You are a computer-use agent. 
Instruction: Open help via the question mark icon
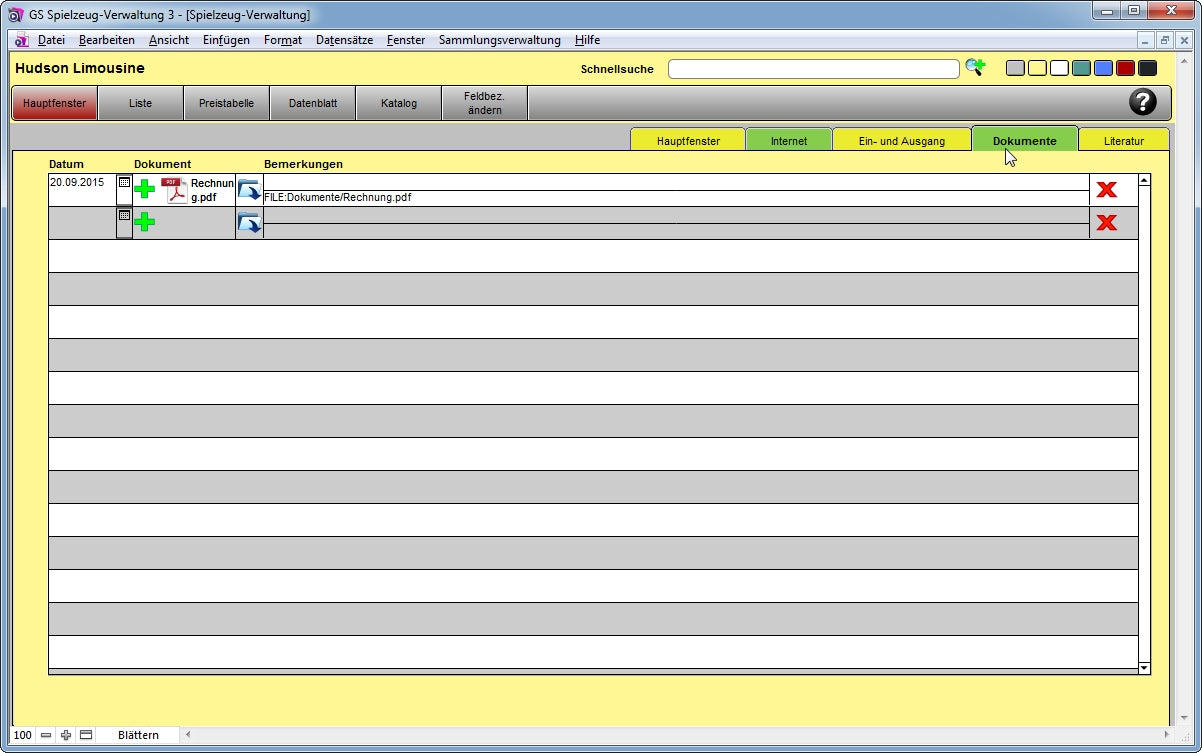click(x=1142, y=102)
